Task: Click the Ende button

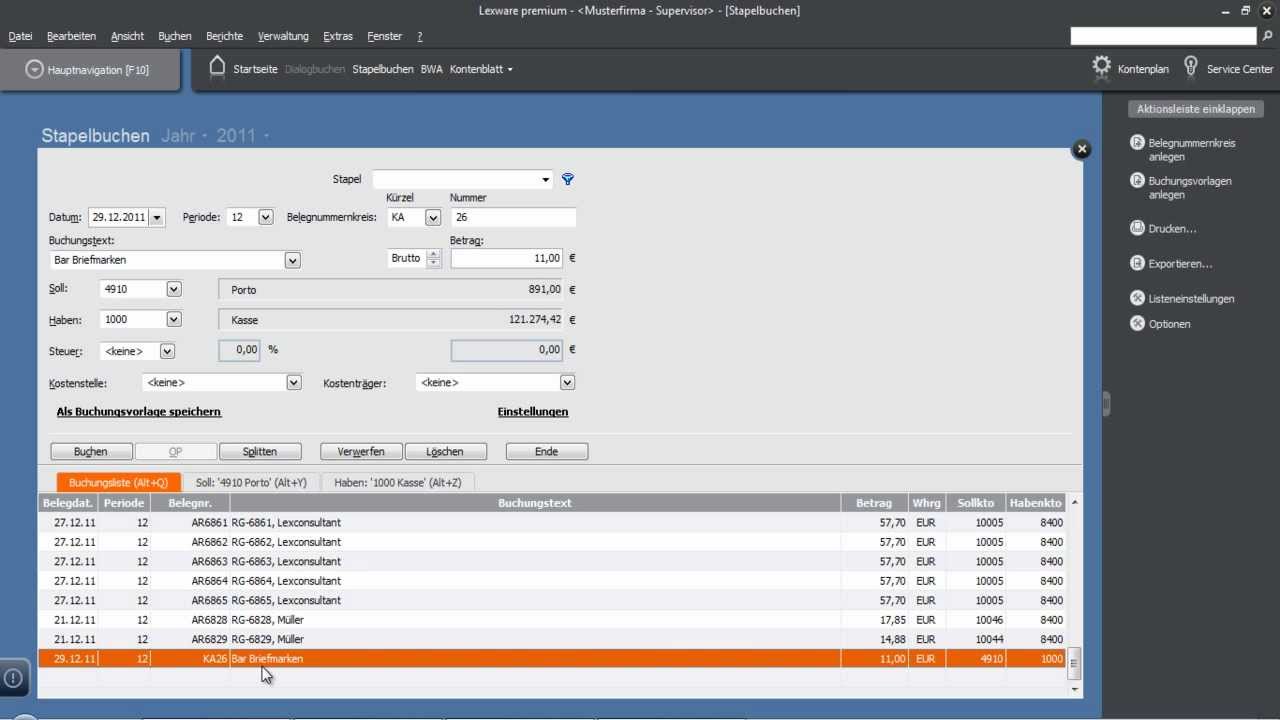Action: [x=546, y=452]
